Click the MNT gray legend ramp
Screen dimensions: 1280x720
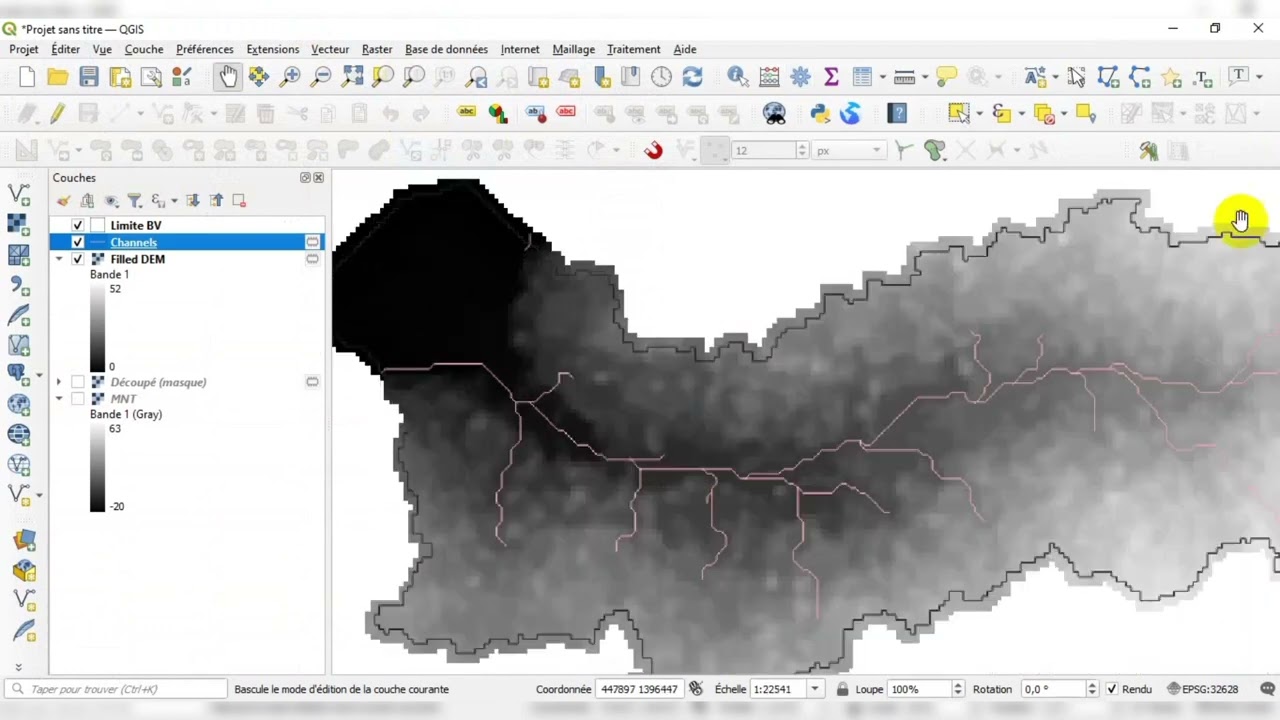(x=97, y=467)
